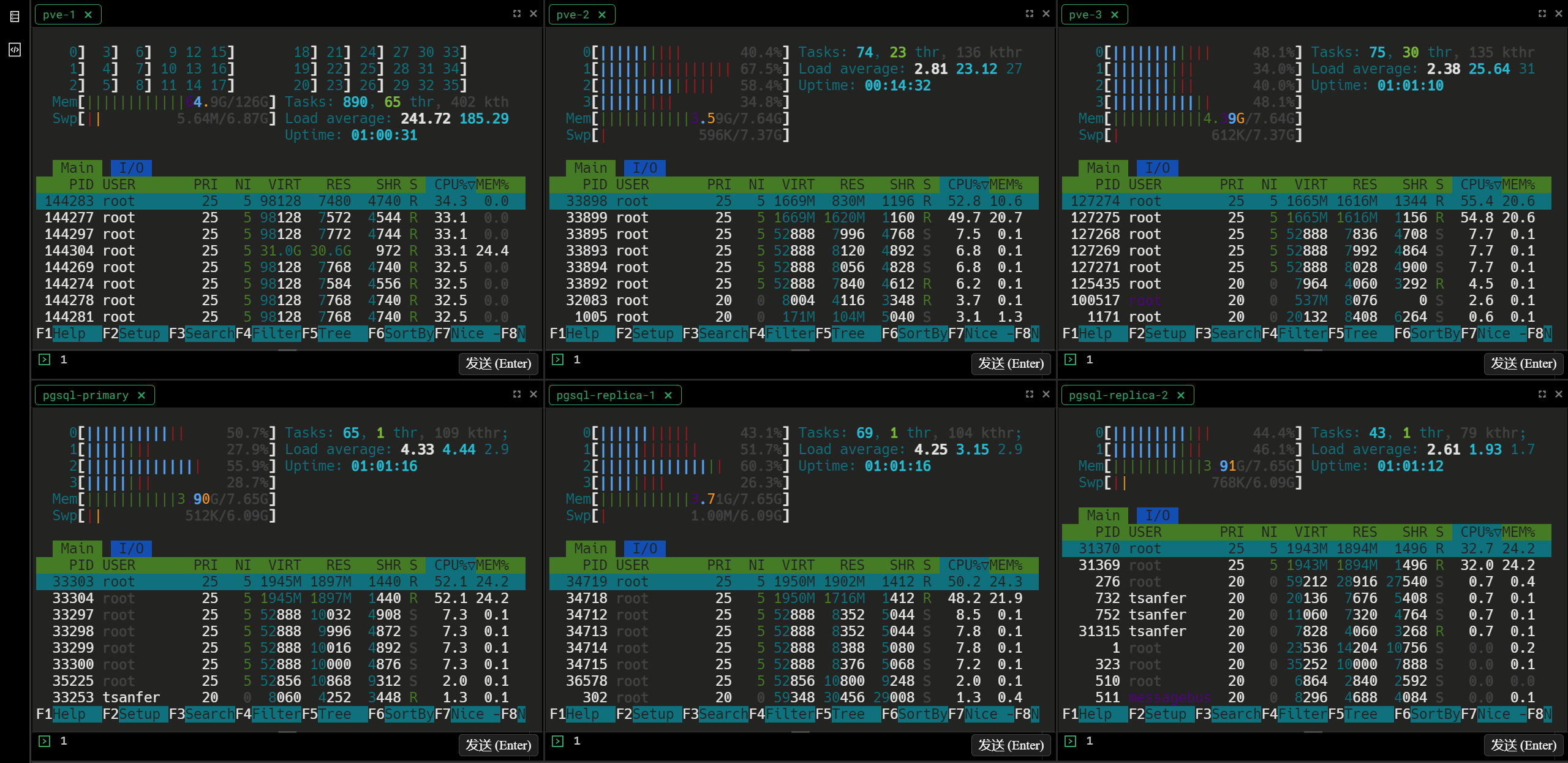The width and height of the screenshot is (1568, 763).
Task: Select Main tab in pgsql-replica-2 htop
Action: point(1102,515)
